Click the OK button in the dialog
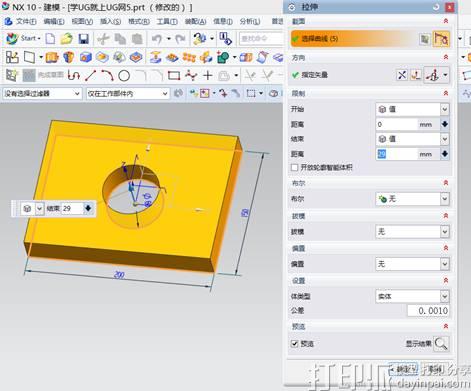The image size is (471, 391). click(x=403, y=369)
